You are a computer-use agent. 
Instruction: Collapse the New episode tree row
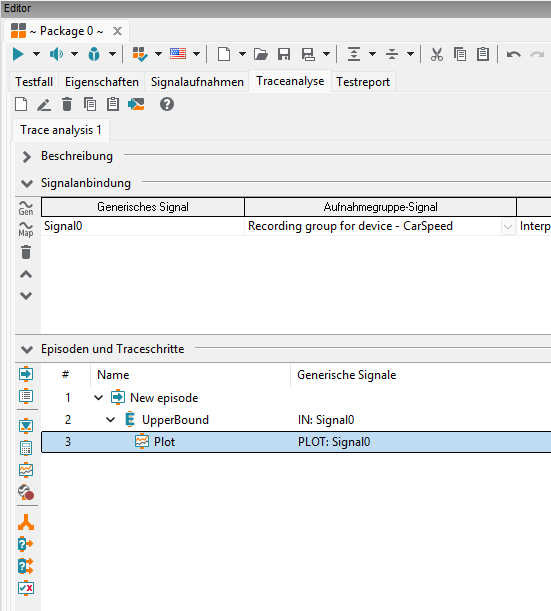click(99, 398)
